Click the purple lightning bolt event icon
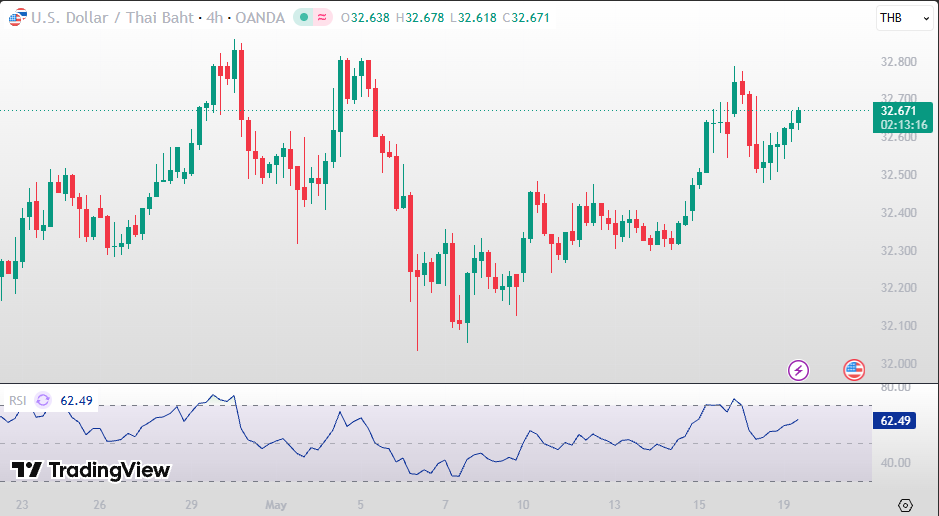939x516 pixels. 798,371
